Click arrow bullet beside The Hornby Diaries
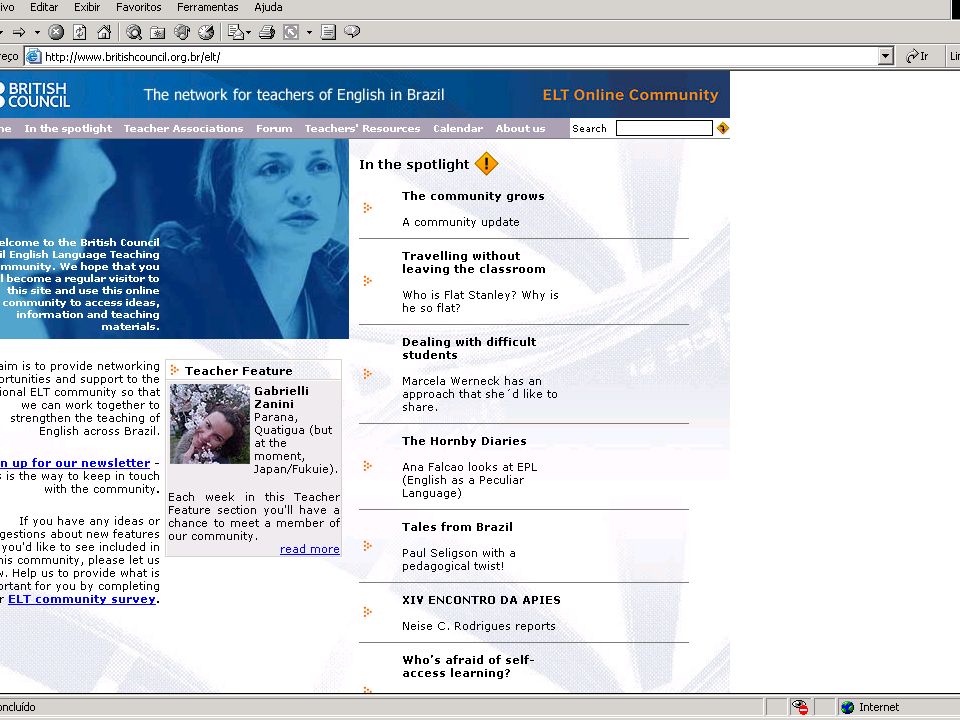 point(367,466)
